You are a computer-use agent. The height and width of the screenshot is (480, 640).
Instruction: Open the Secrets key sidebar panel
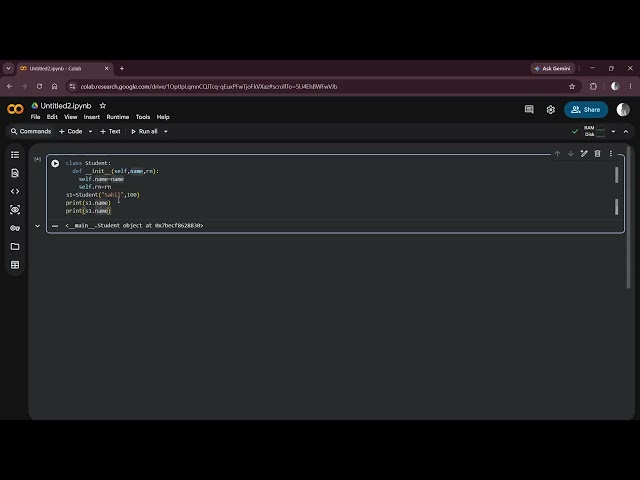[15, 228]
